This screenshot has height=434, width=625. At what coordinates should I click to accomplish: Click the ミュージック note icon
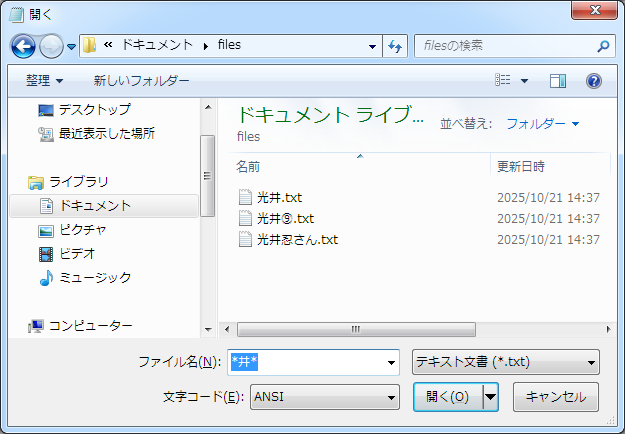point(46,278)
